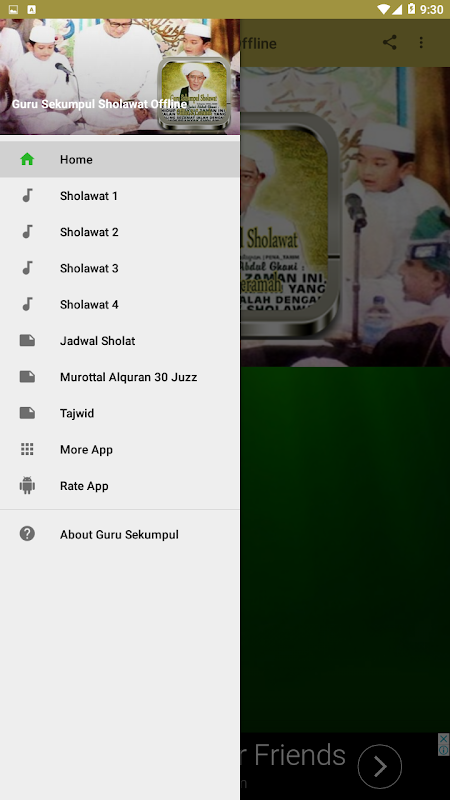The width and height of the screenshot is (450, 800).
Task: Open the three-dot overflow menu
Action: 421,42
